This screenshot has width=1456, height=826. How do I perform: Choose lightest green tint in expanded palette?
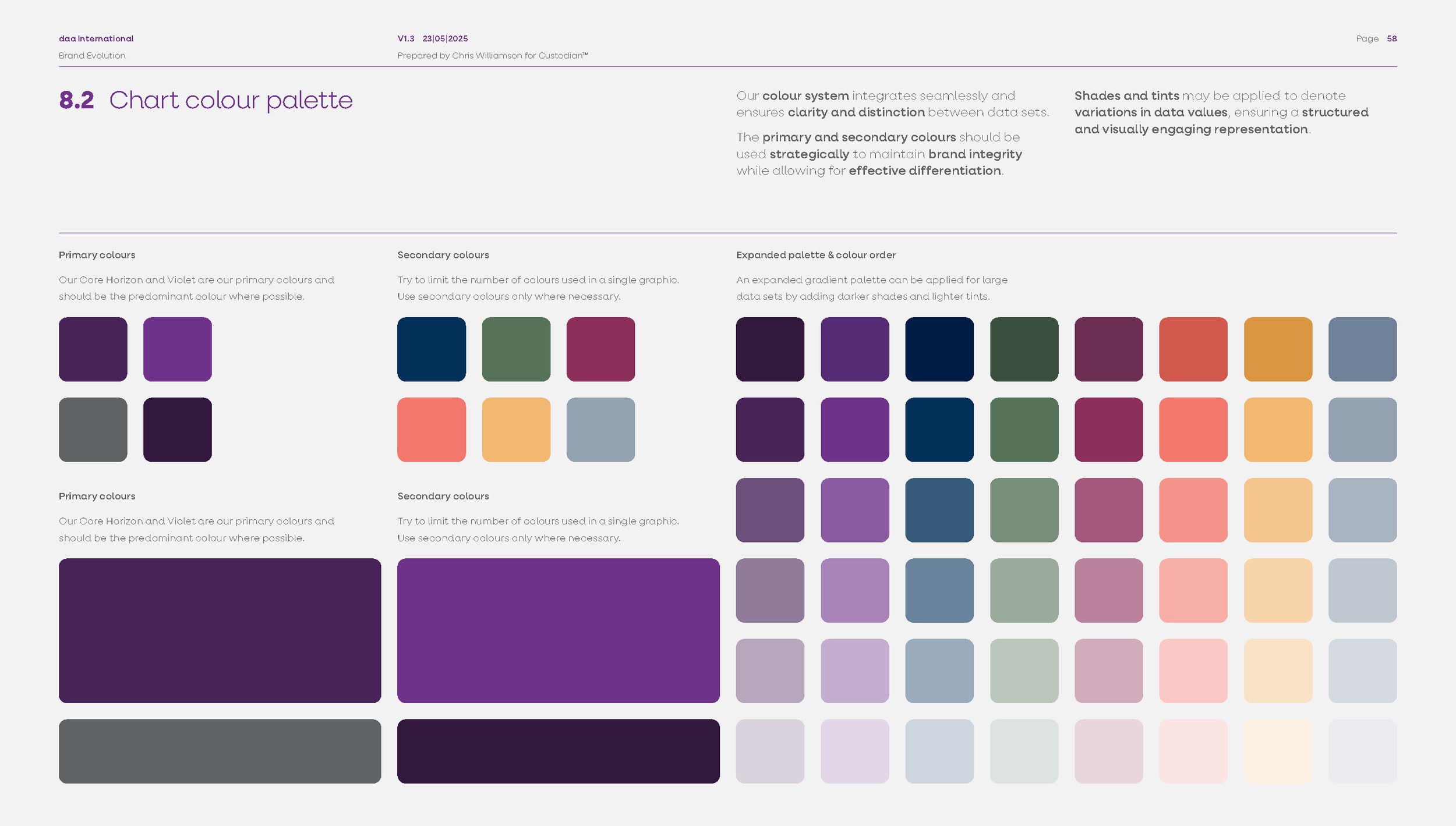click(x=1024, y=751)
